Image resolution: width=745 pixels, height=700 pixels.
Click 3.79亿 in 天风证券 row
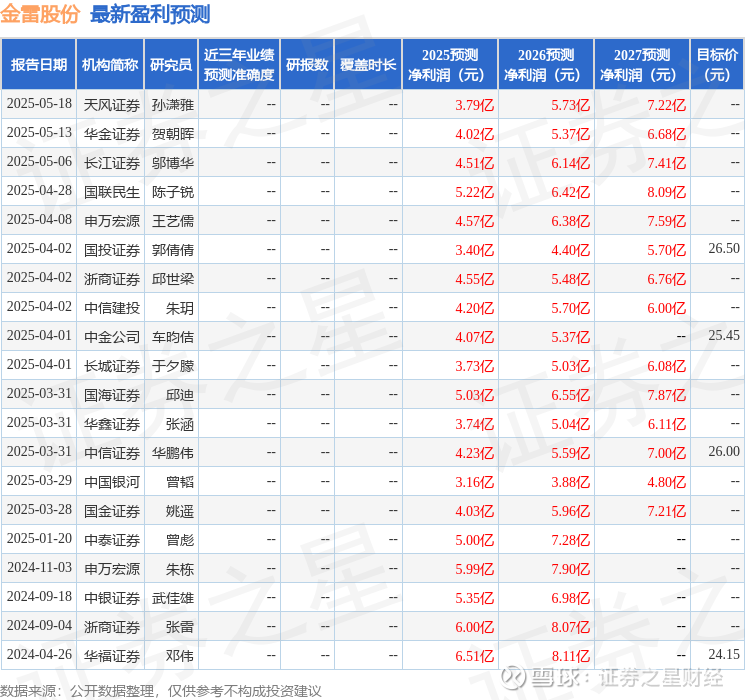pyautogui.click(x=475, y=105)
